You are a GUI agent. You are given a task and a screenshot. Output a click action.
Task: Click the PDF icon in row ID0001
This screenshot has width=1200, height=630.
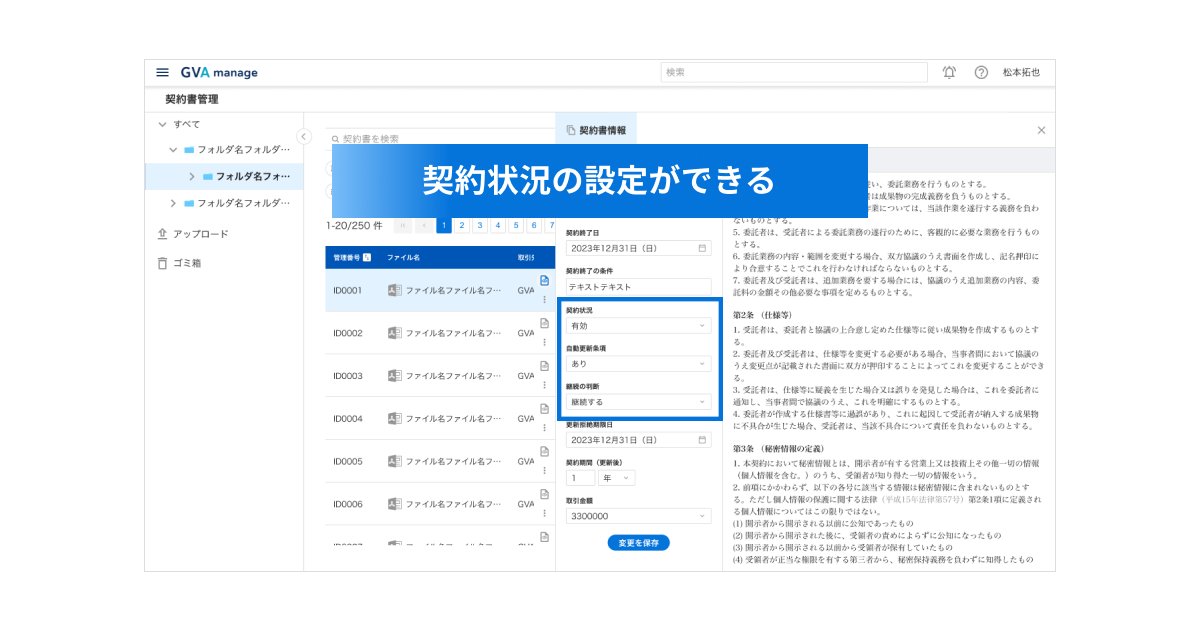tap(394, 290)
